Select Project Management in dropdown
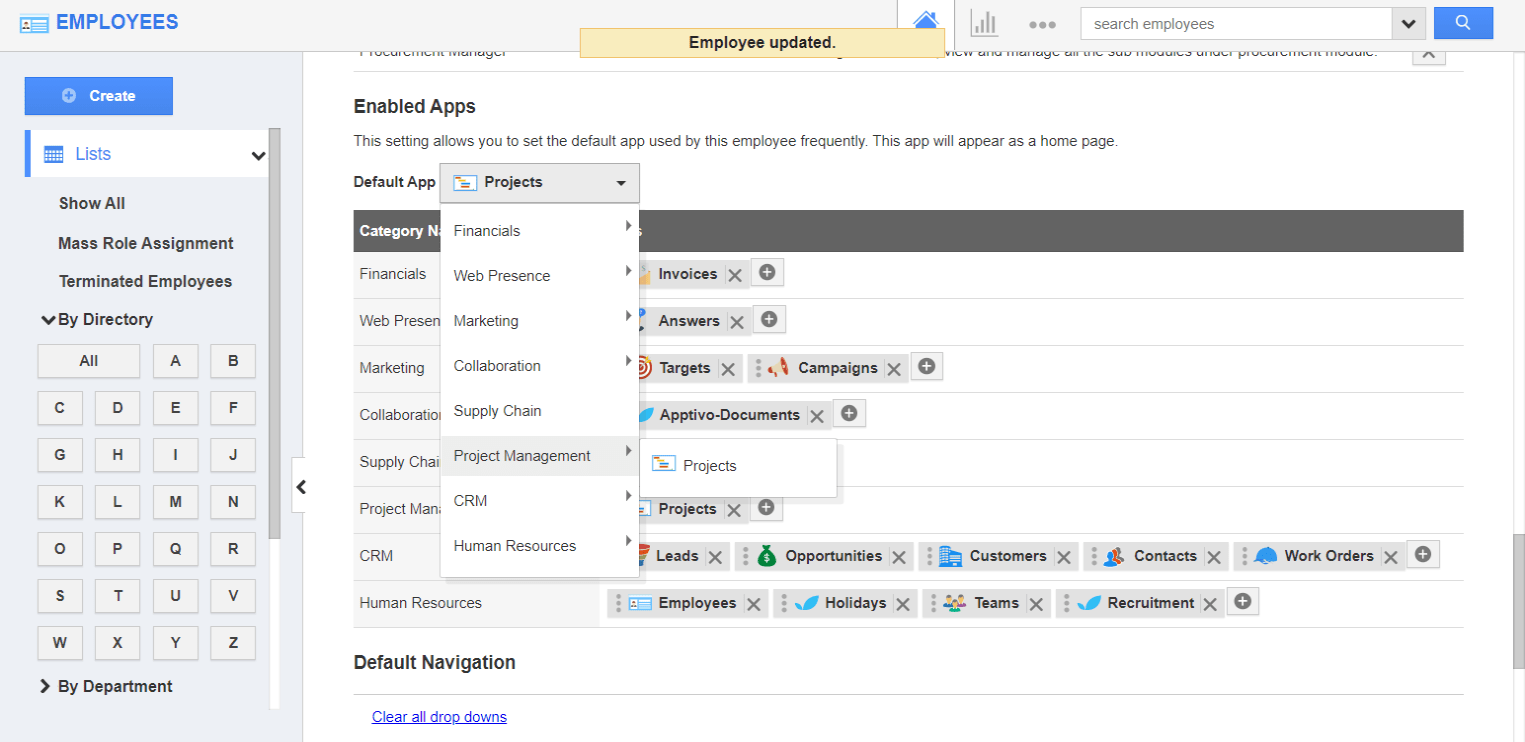 point(539,456)
